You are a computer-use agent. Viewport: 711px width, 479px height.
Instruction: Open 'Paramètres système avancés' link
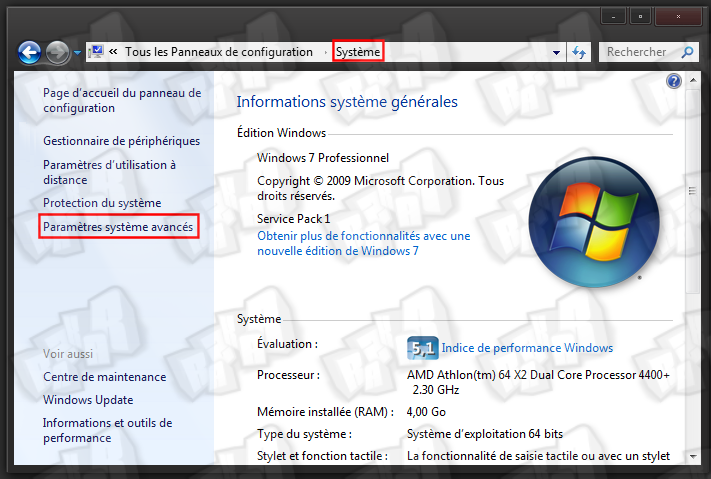118,227
